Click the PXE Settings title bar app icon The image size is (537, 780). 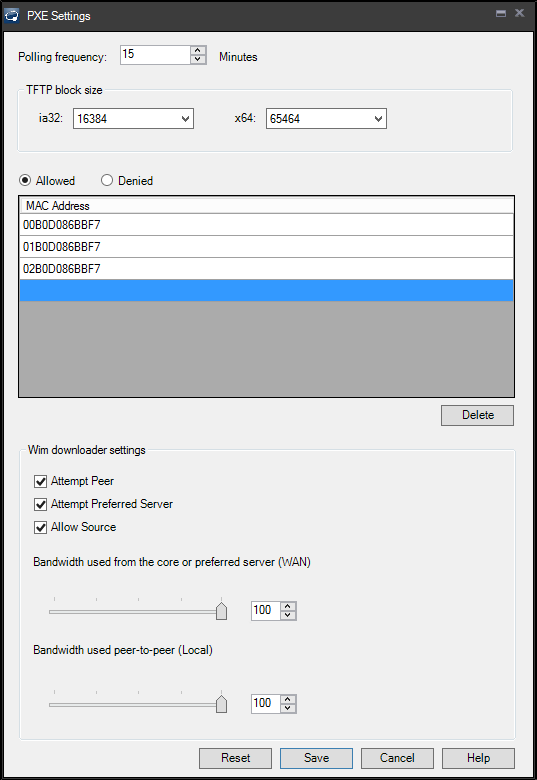(x=12, y=15)
